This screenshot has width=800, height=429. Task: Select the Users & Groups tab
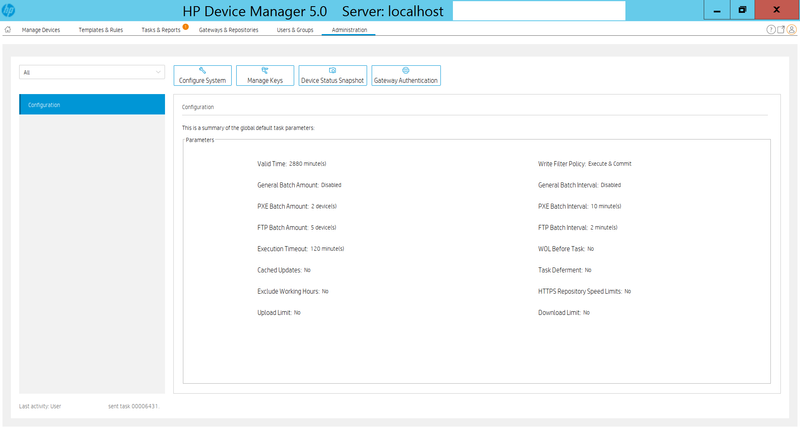click(294, 30)
